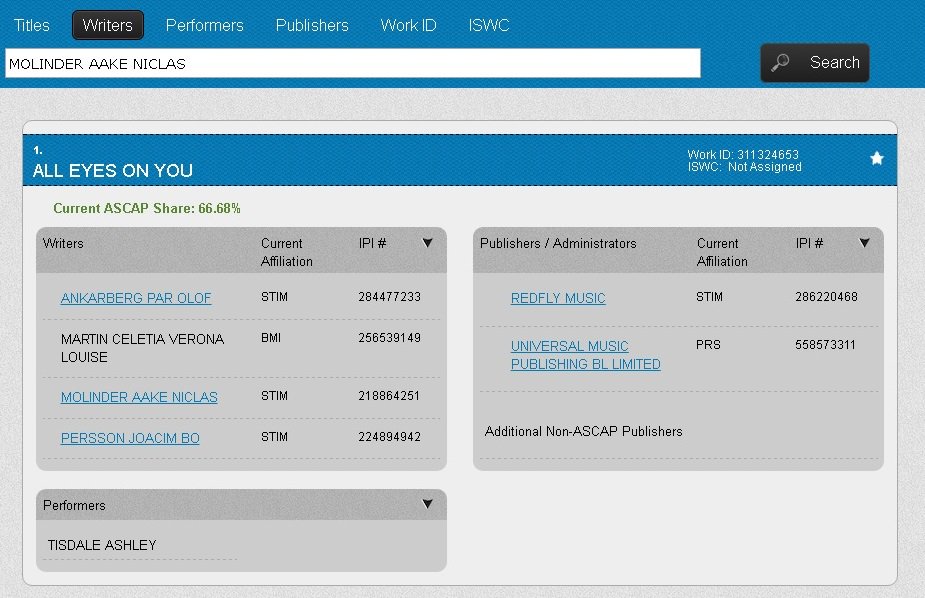The width and height of the screenshot is (925, 598).
Task: Click the Publishers / Administrators header label
Action: click(x=558, y=244)
